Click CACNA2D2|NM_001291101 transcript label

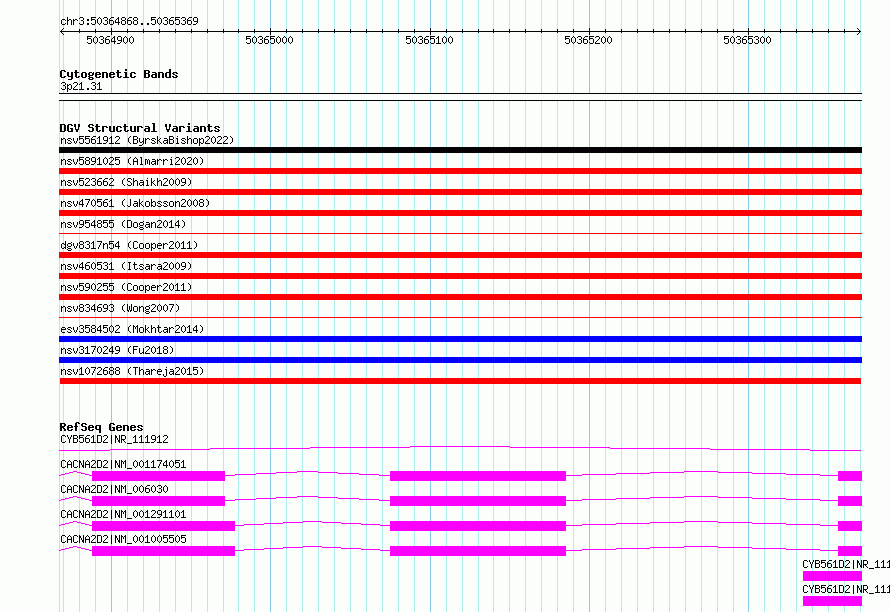click(123, 514)
